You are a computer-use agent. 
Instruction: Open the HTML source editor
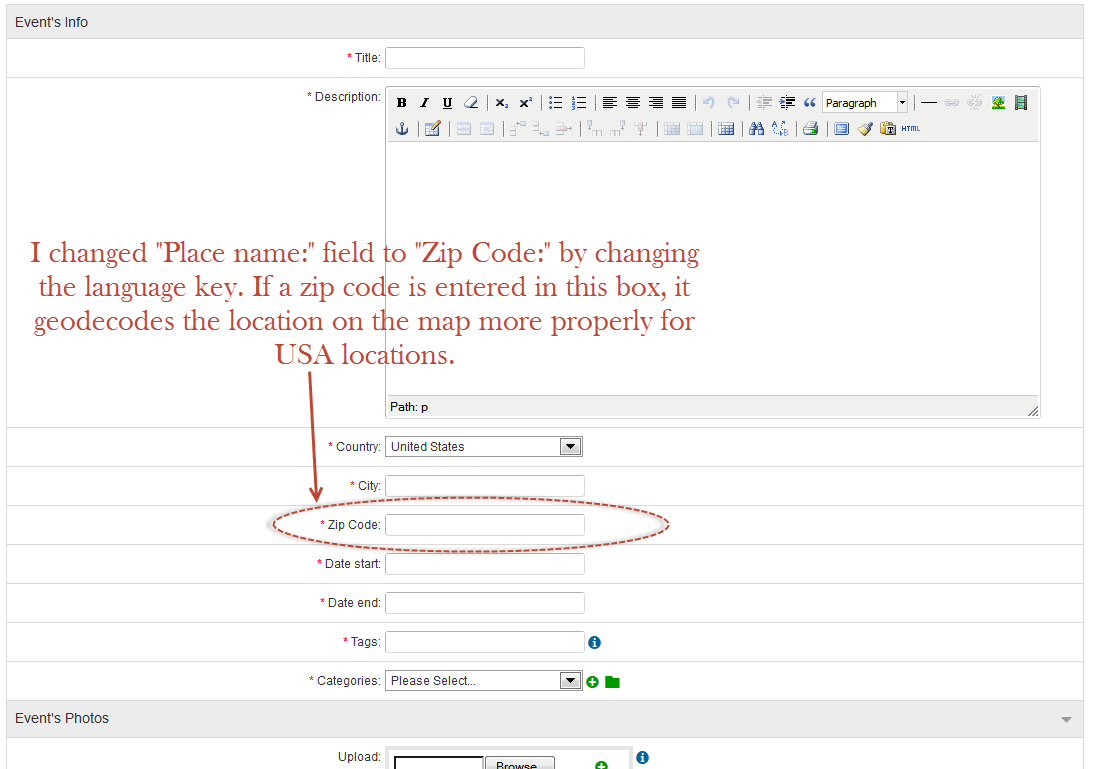910,129
